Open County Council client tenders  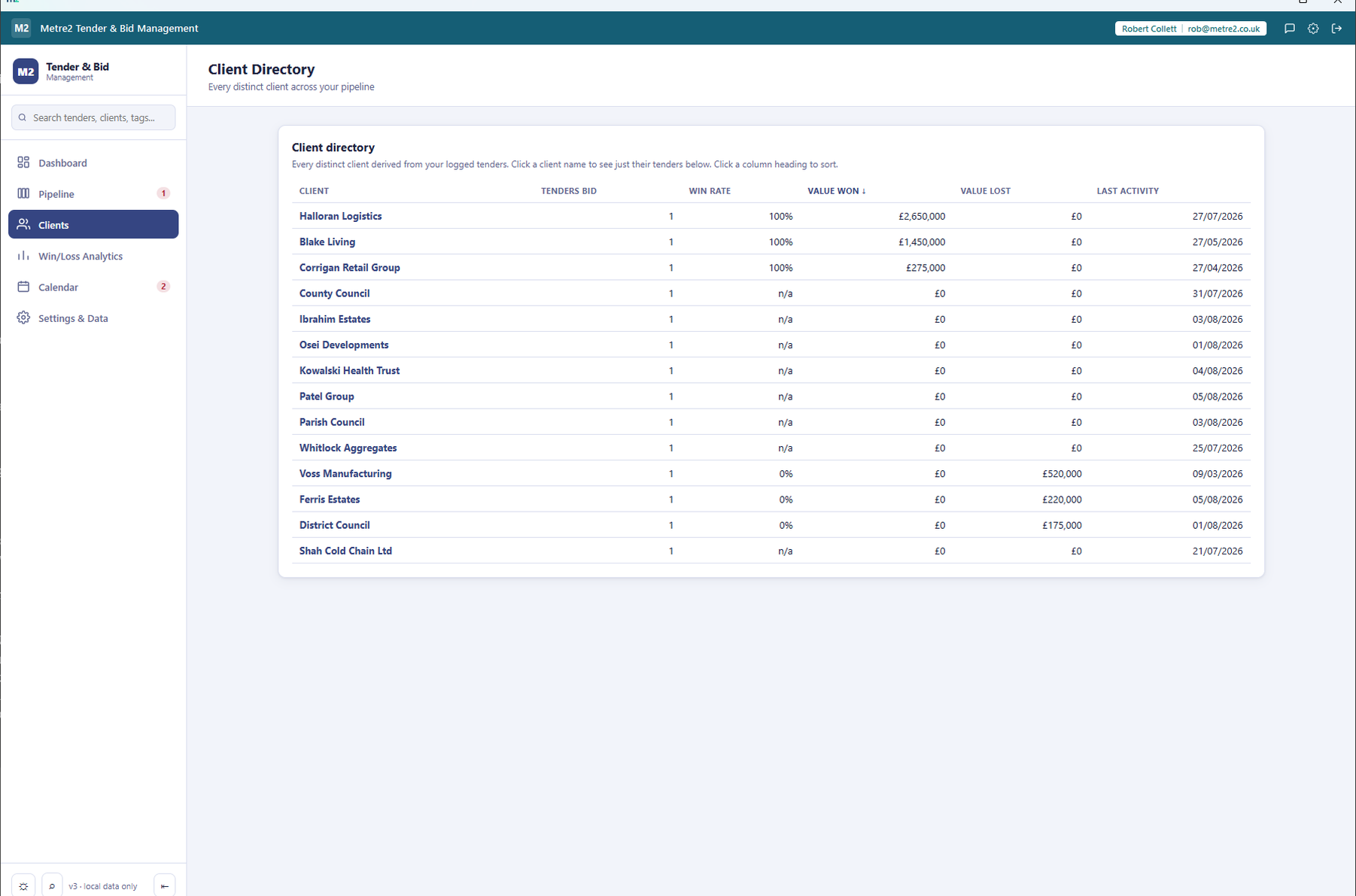tap(334, 293)
